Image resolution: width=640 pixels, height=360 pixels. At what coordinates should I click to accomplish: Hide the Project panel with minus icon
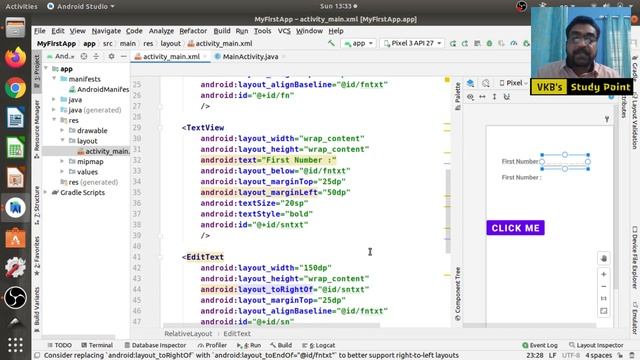(x=124, y=56)
